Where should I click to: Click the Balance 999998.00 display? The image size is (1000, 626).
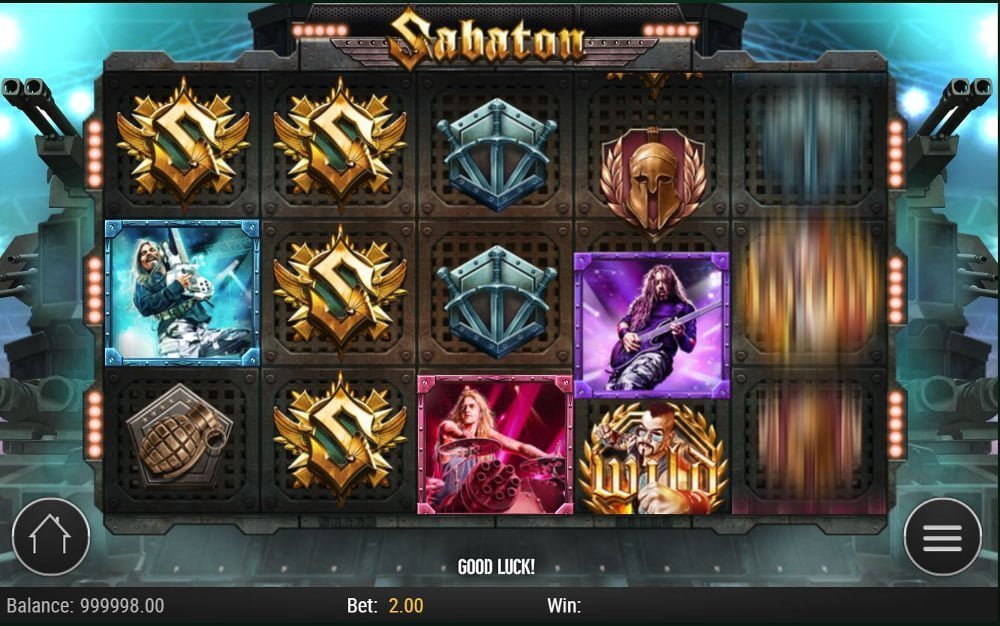[85, 605]
